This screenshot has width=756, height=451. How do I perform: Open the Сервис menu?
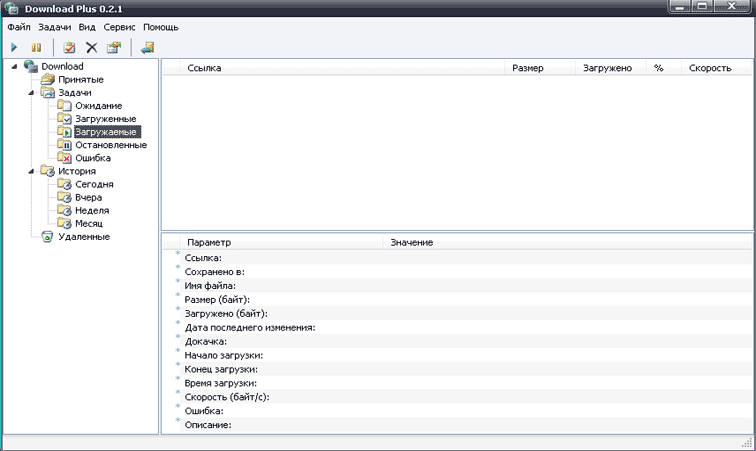coord(119,27)
